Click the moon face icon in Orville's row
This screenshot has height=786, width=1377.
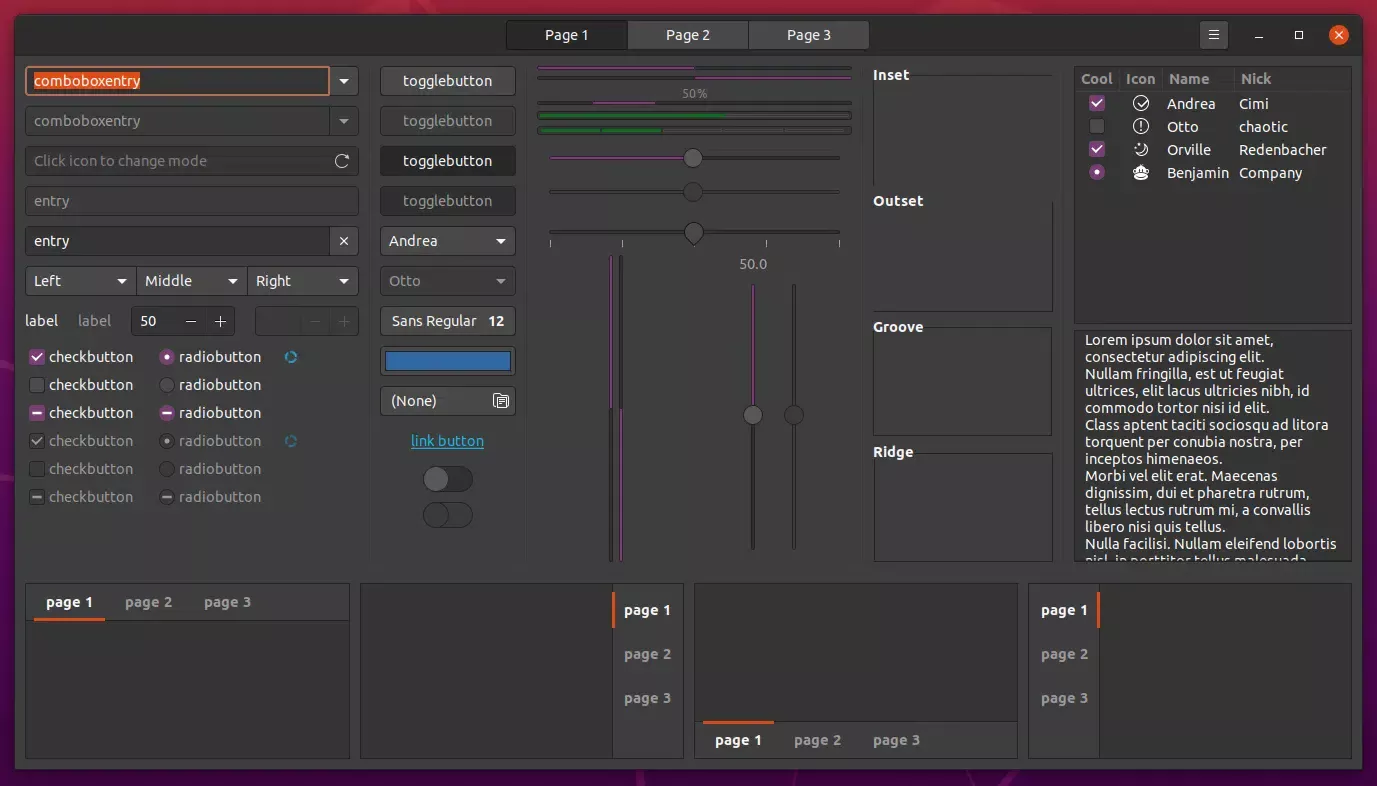(1141, 150)
